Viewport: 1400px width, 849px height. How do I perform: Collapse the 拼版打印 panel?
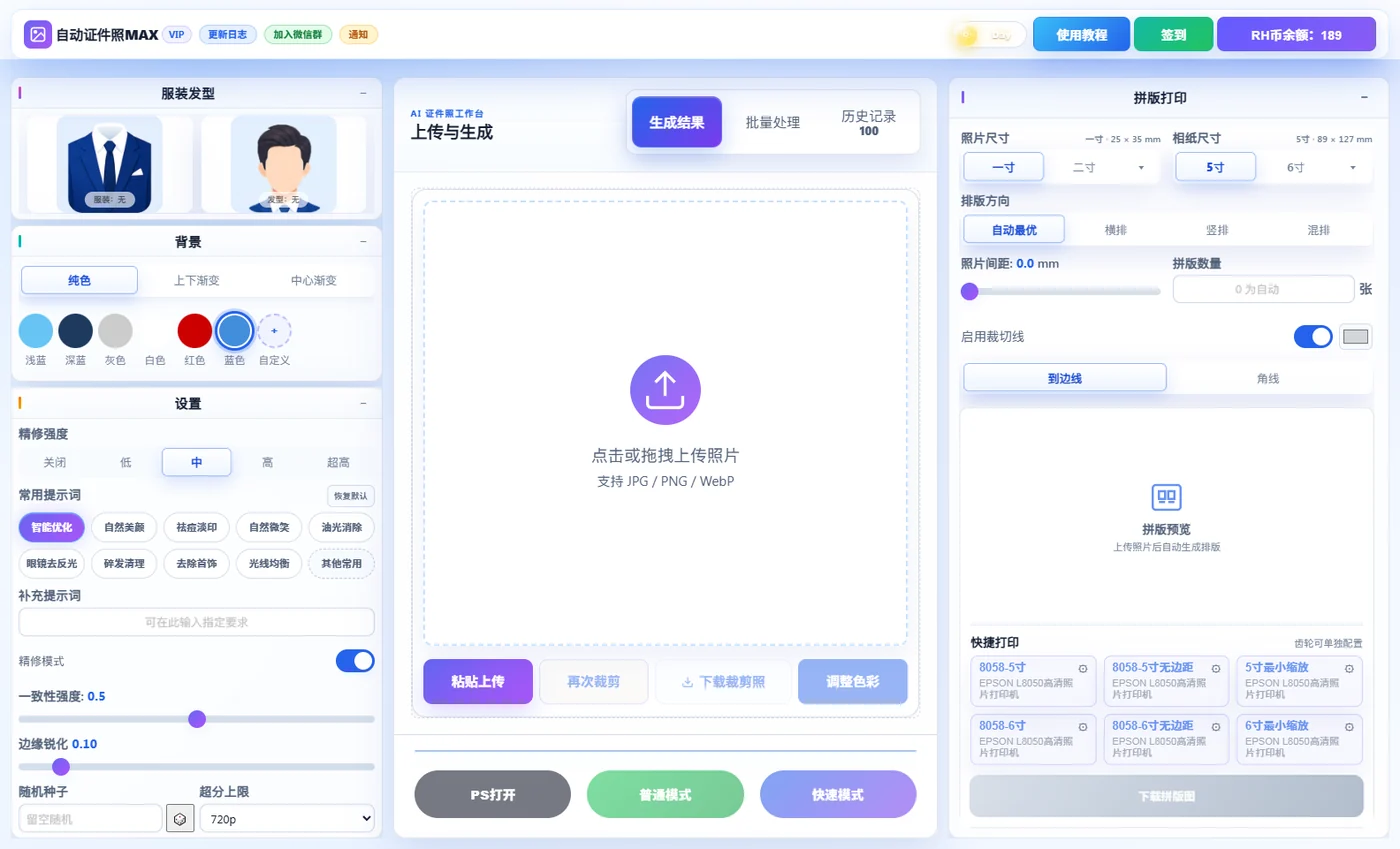(x=1365, y=97)
